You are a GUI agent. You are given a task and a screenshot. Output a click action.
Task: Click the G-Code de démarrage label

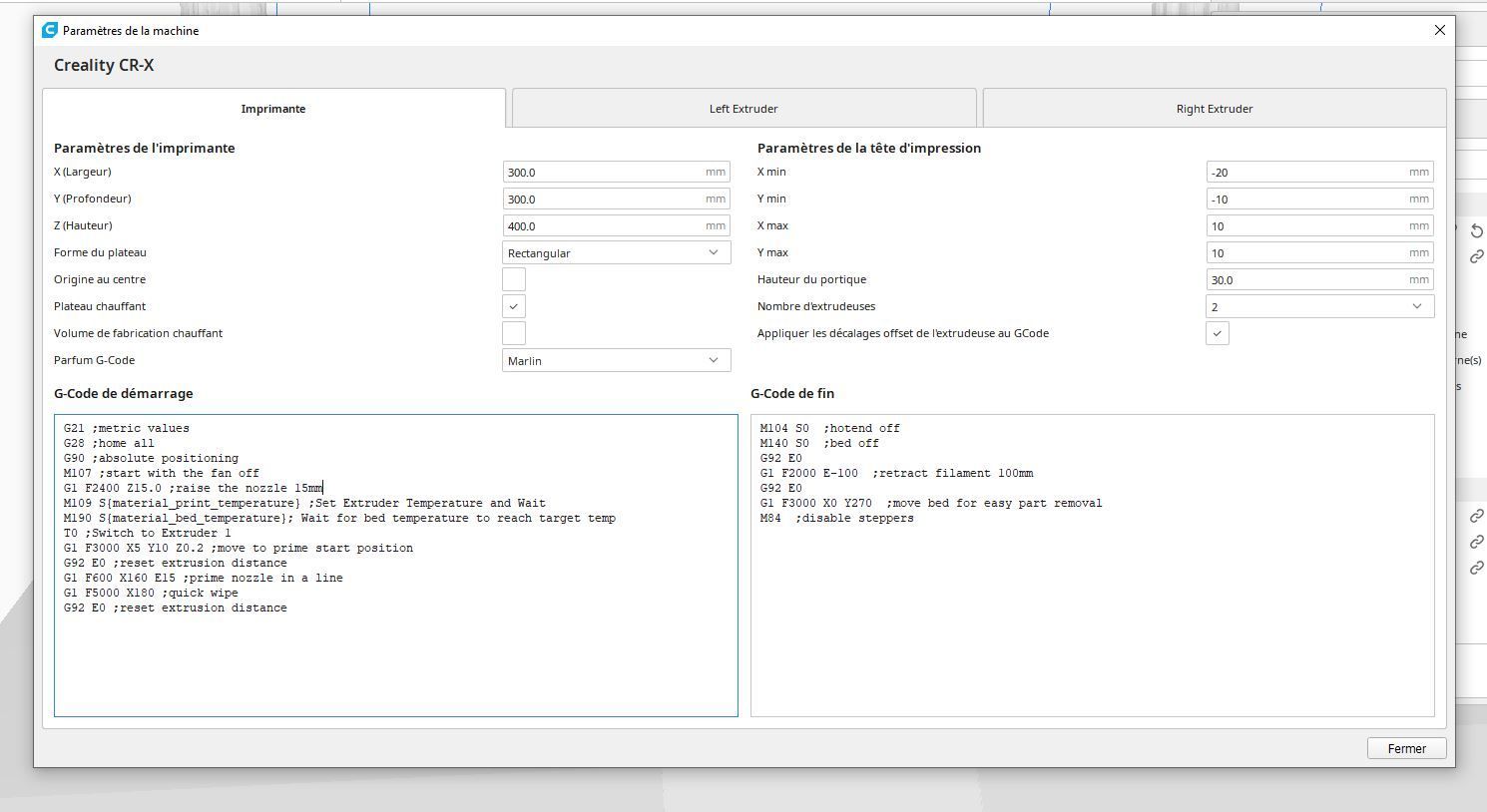[x=124, y=393]
